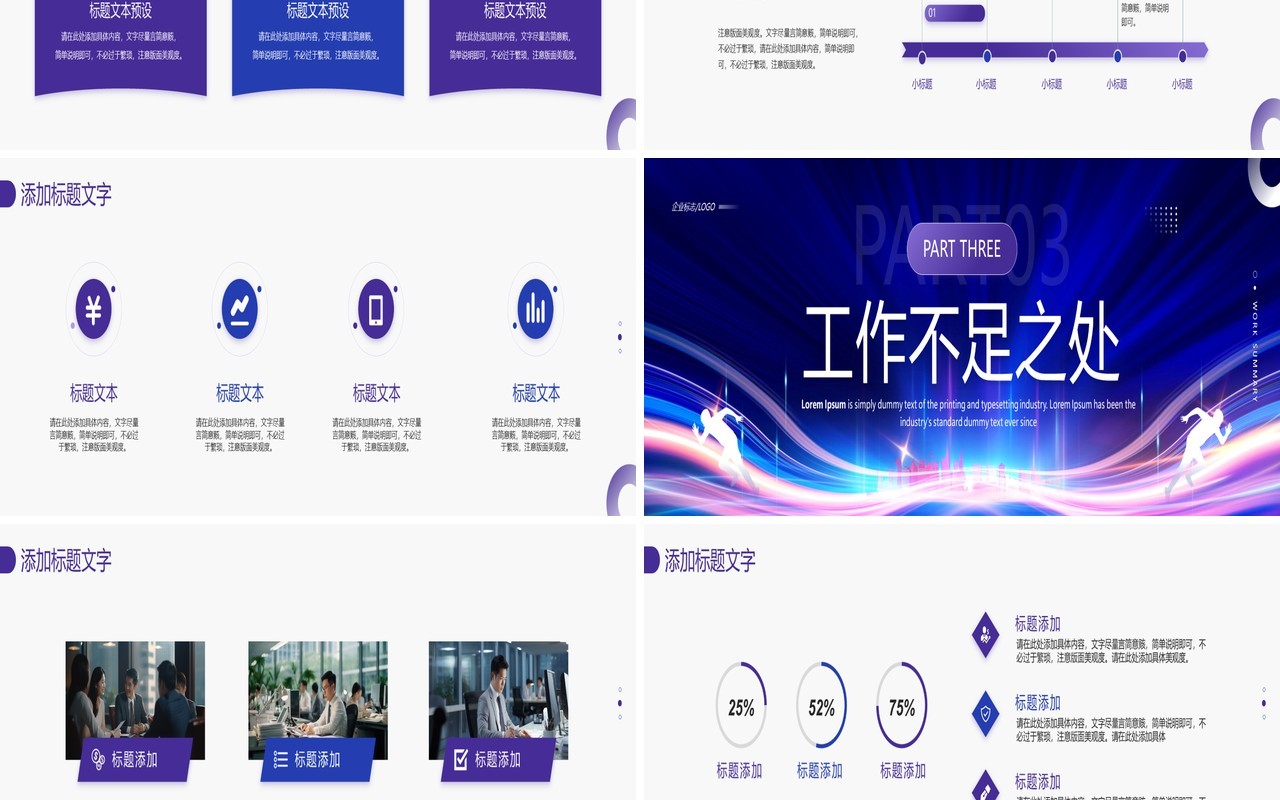Image resolution: width=1280 pixels, height=800 pixels.
Task: Click the vertical WORK SUMMARY text
Action: tap(1255, 351)
